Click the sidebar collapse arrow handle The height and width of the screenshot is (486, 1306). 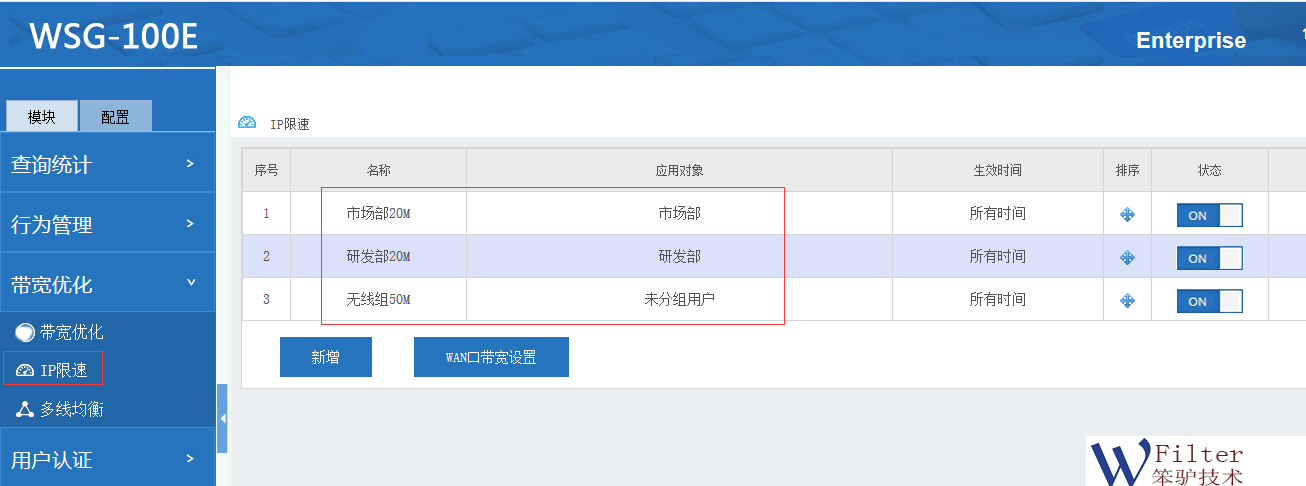click(222, 418)
